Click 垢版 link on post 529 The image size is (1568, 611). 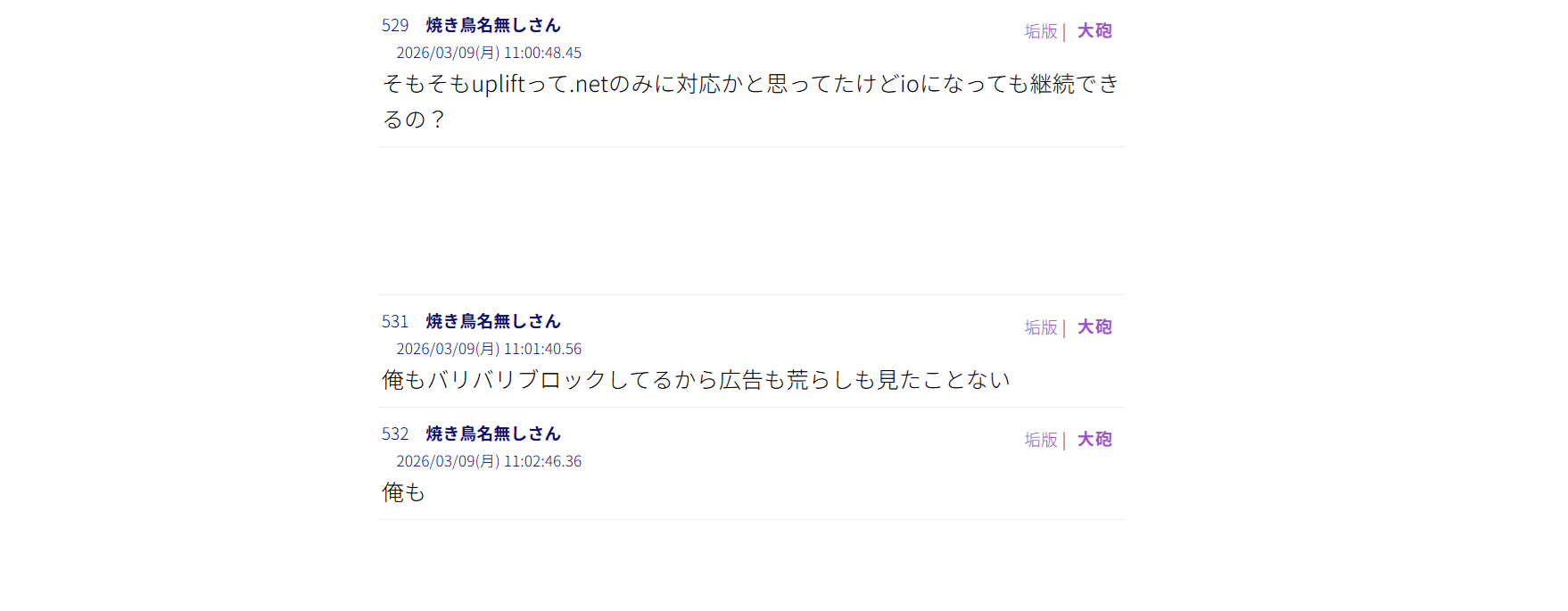1041,31
